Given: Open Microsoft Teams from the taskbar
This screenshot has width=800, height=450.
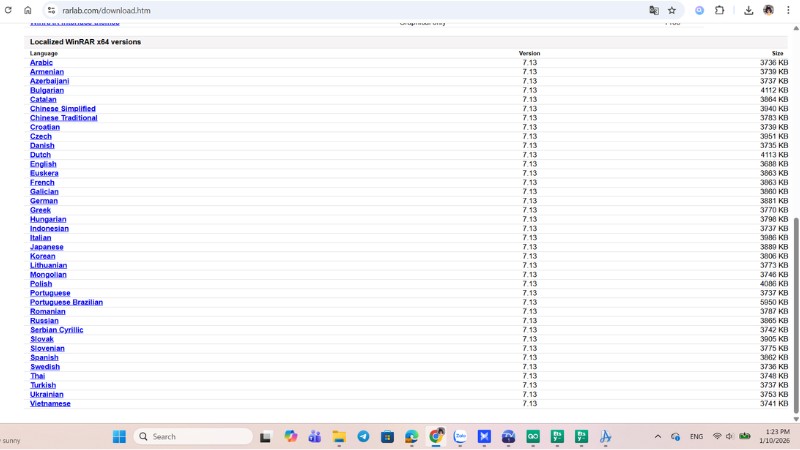Looking at the screenshot, I should click(315, 437).
